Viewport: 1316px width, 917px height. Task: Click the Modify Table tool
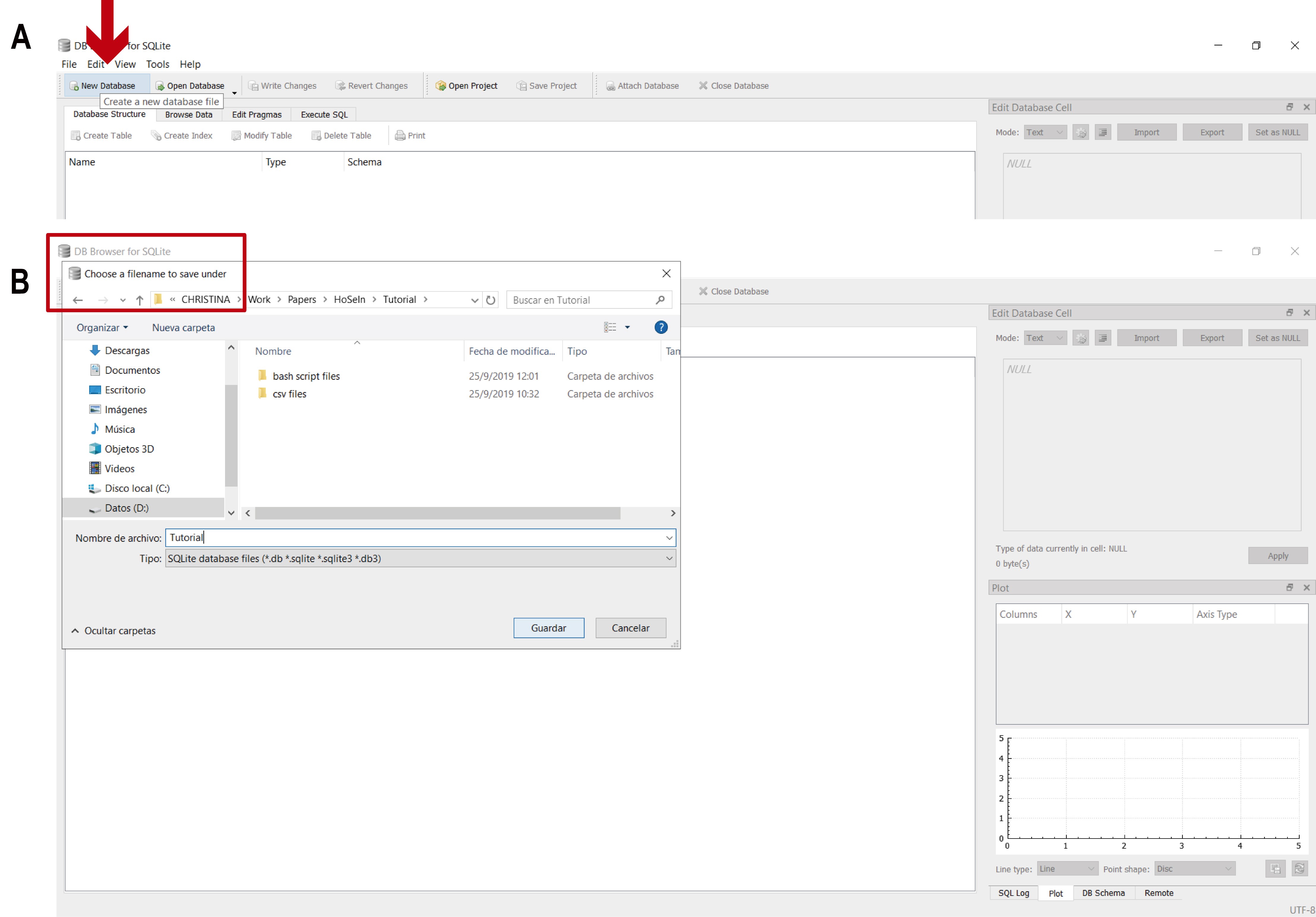[262, 136]
